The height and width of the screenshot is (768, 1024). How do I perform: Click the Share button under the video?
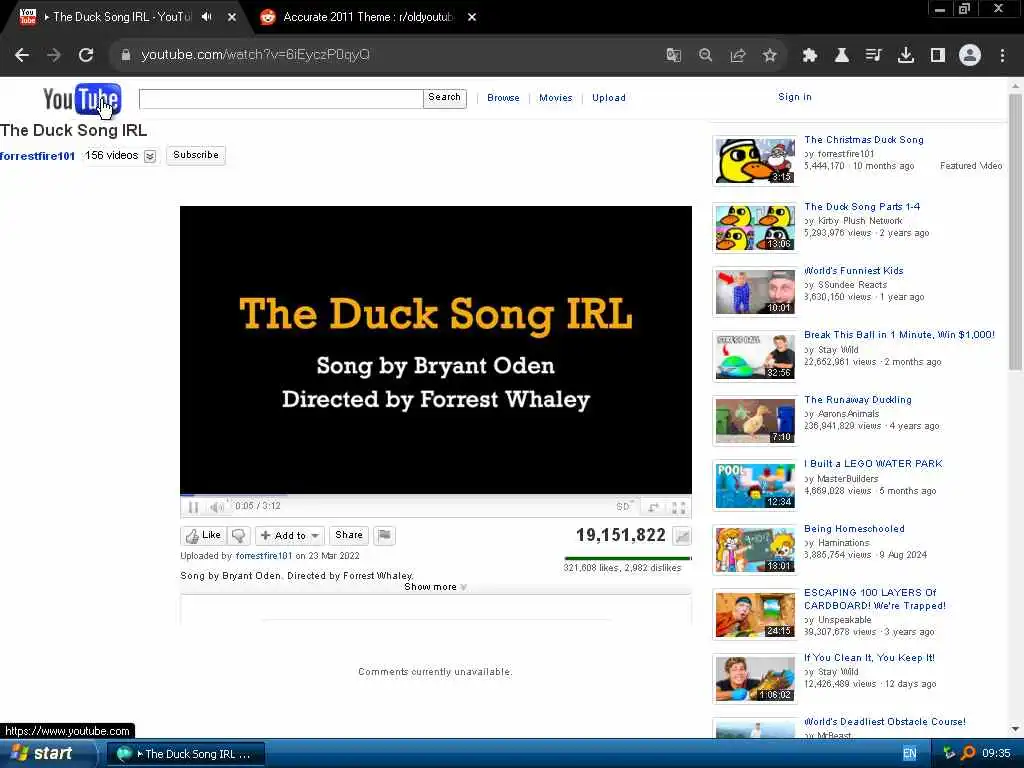pyautogui.click(x=349, y=536)
